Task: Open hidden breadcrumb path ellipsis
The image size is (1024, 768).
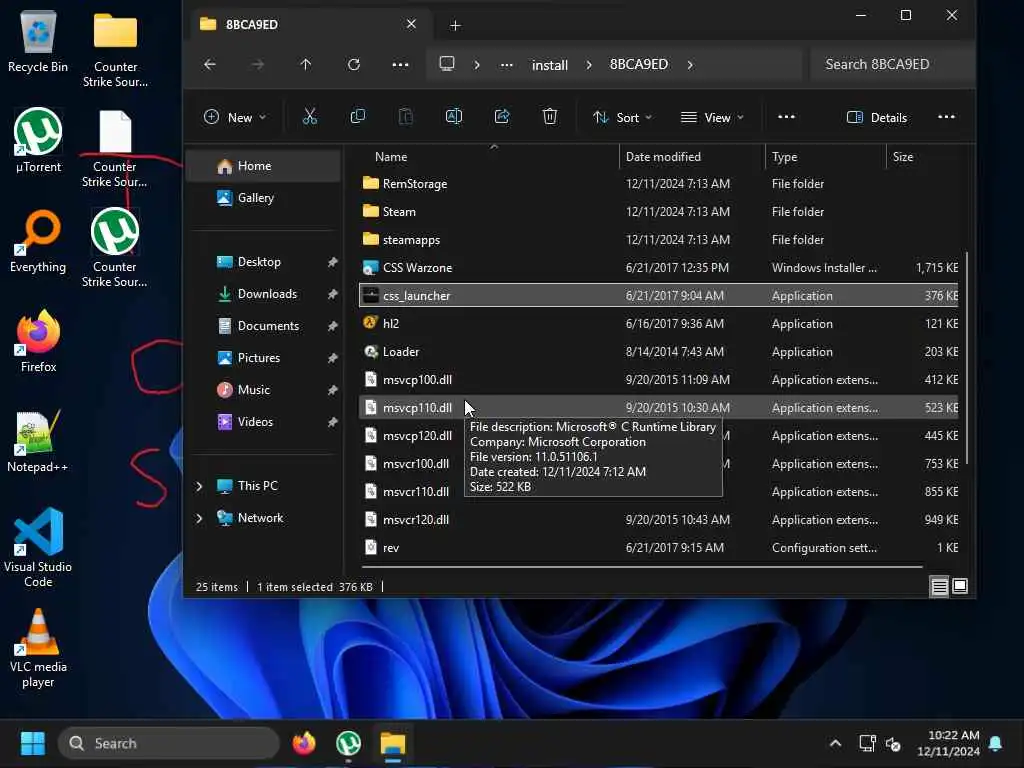Action: tap(507, 65)
